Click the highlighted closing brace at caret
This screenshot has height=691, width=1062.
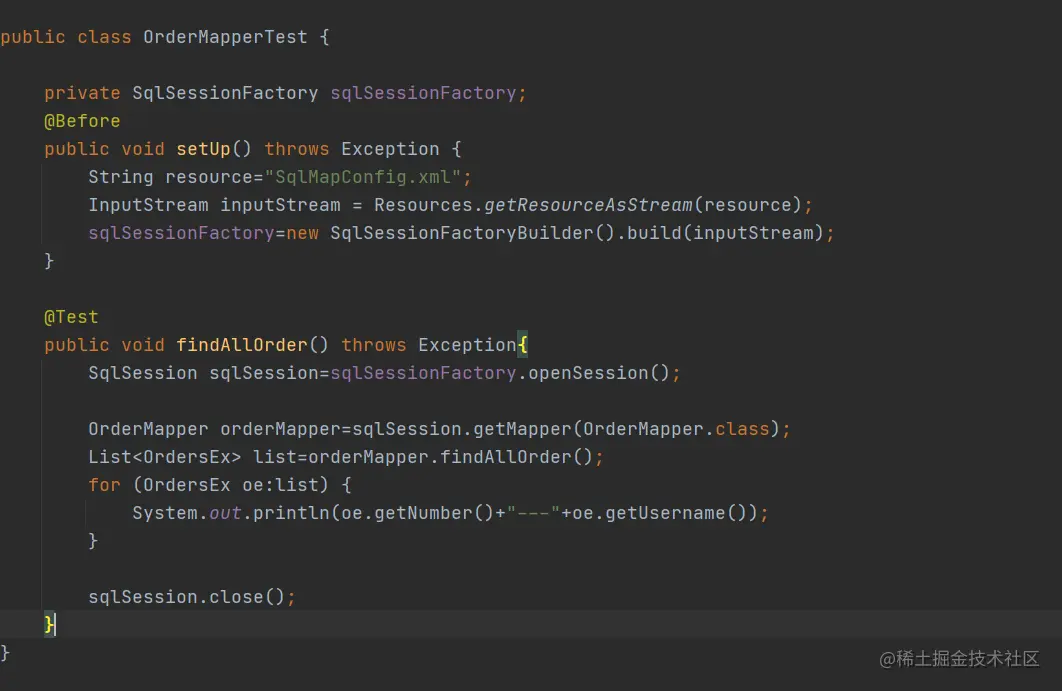click(49, 624)
